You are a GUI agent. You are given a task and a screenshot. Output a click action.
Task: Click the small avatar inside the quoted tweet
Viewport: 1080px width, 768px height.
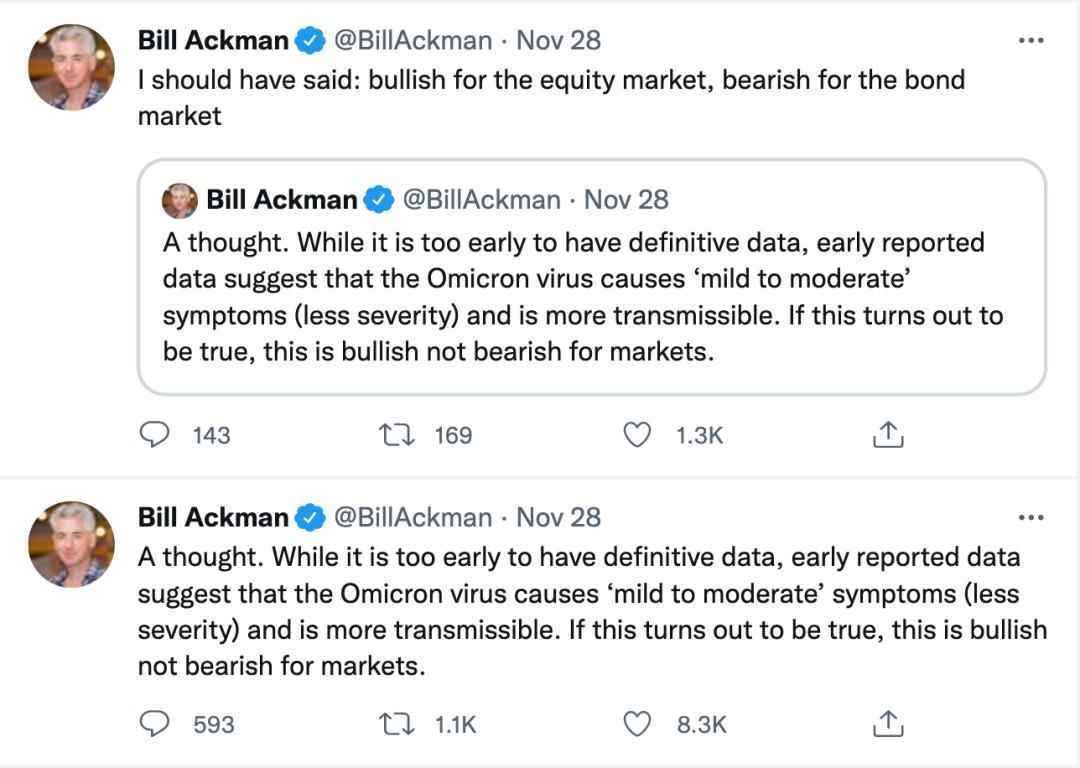181,200
